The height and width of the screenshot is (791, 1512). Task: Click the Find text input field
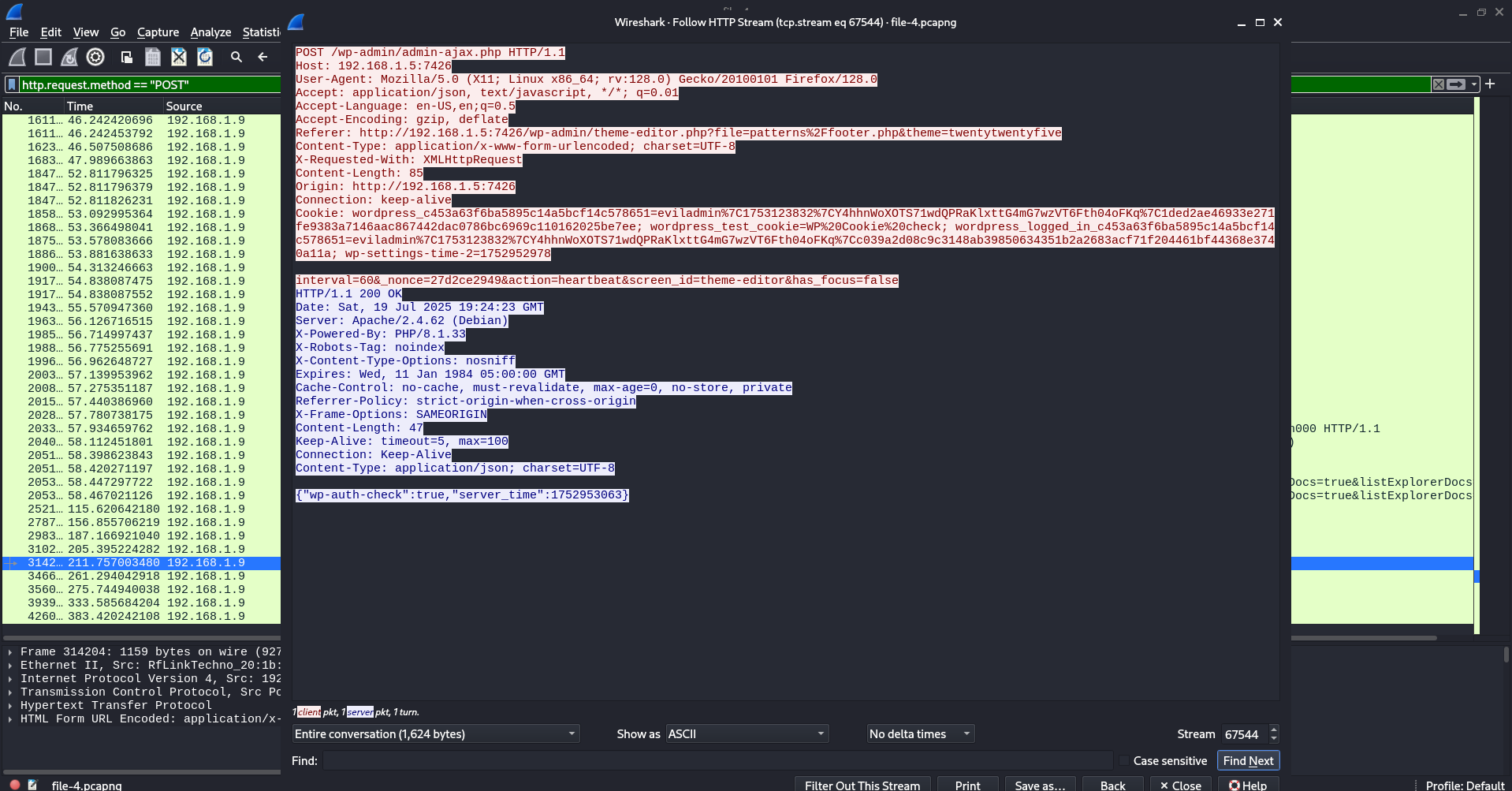(x=717, y=761)
